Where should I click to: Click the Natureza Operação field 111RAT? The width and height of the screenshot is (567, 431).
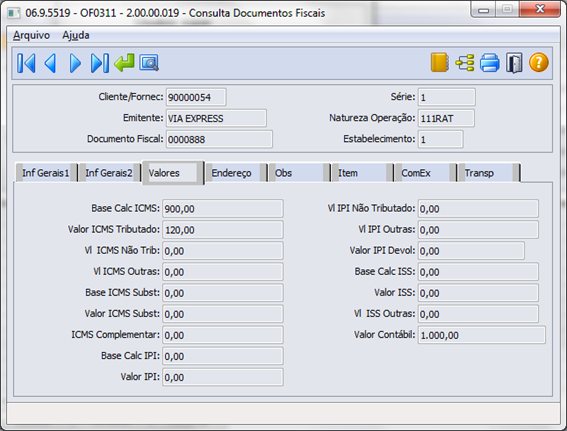[446, 118]
